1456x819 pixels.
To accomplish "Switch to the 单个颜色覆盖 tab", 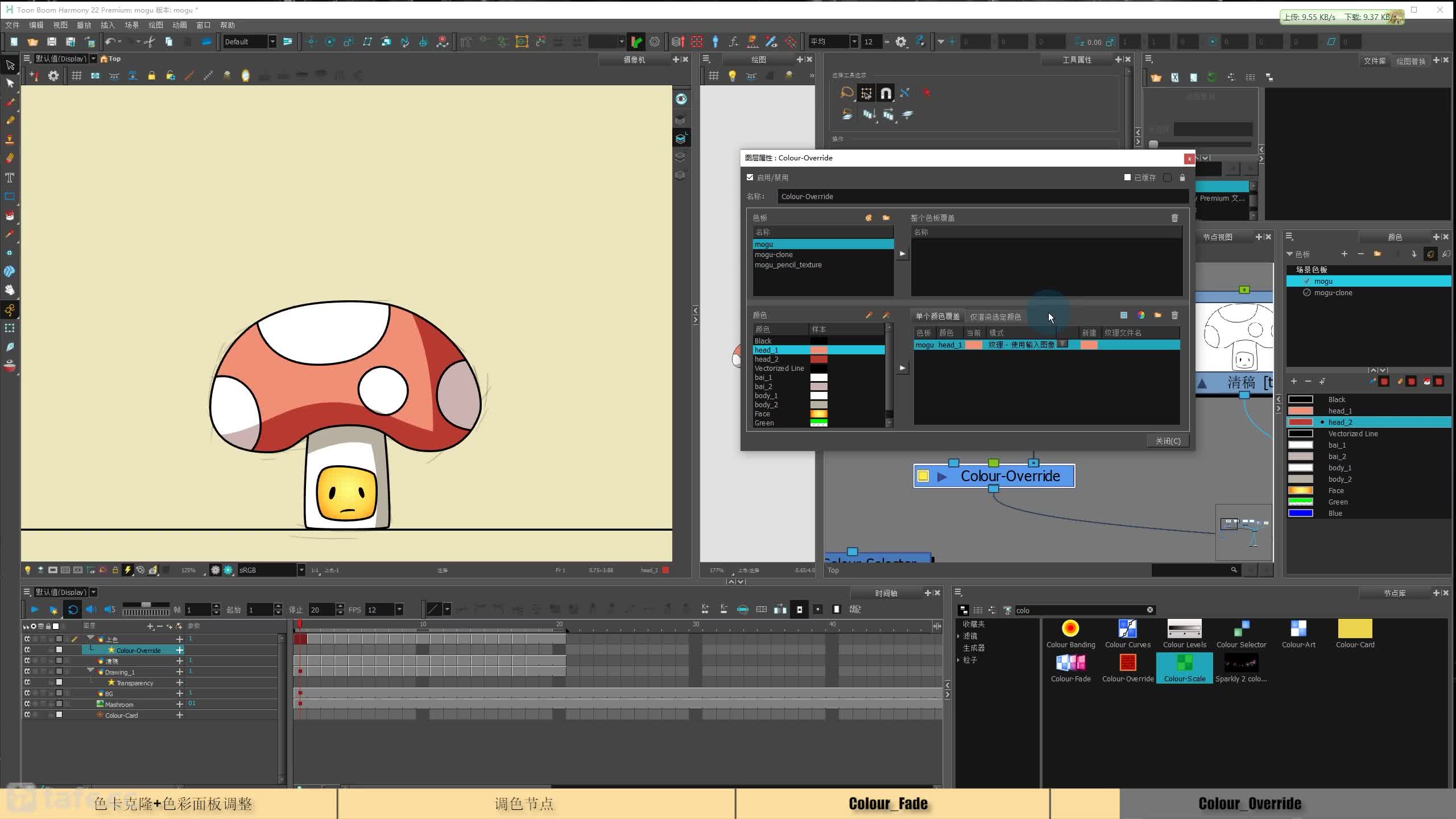I will coord(937,316).
